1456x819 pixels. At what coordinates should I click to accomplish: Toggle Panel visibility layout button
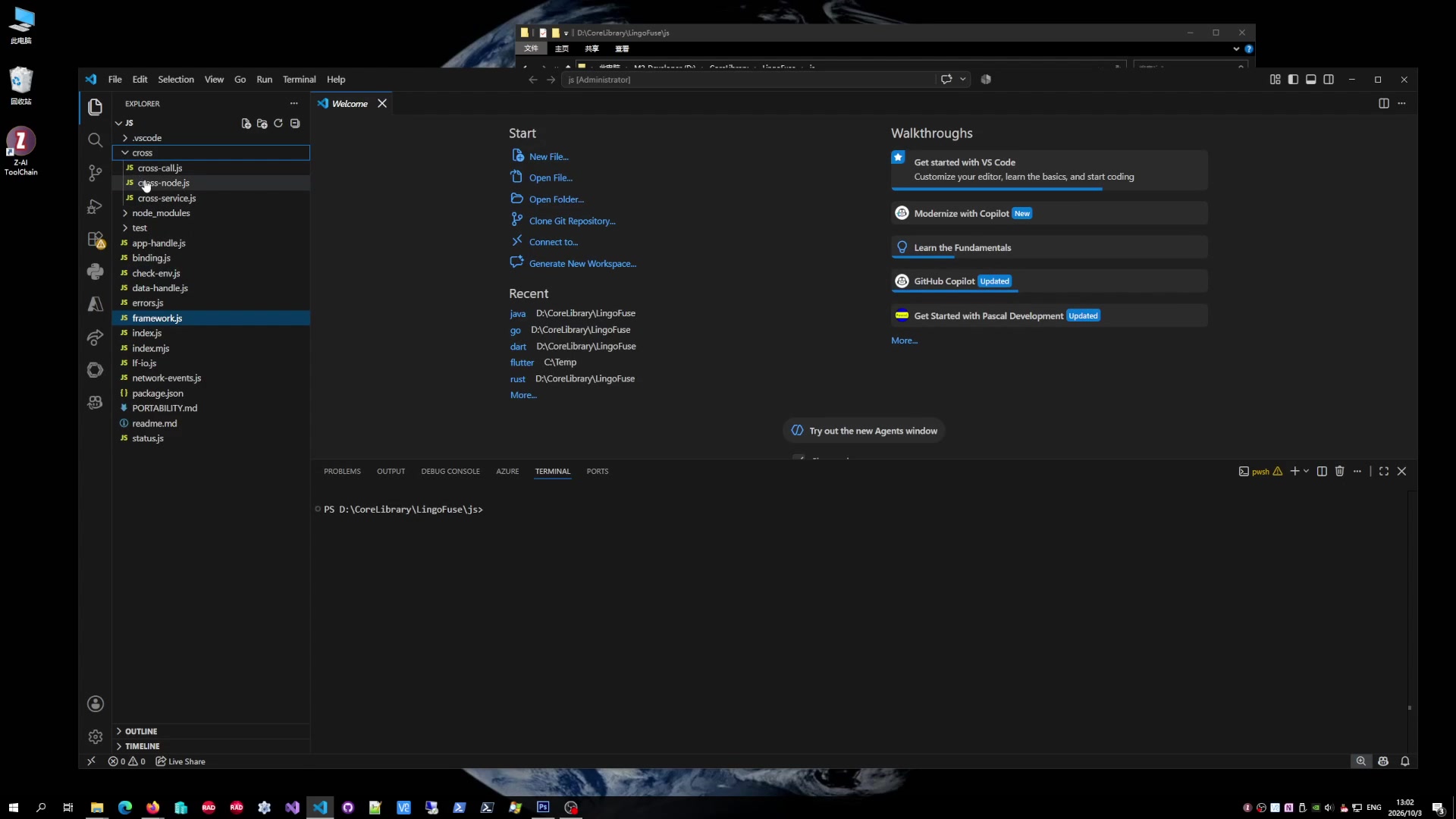1310,80
